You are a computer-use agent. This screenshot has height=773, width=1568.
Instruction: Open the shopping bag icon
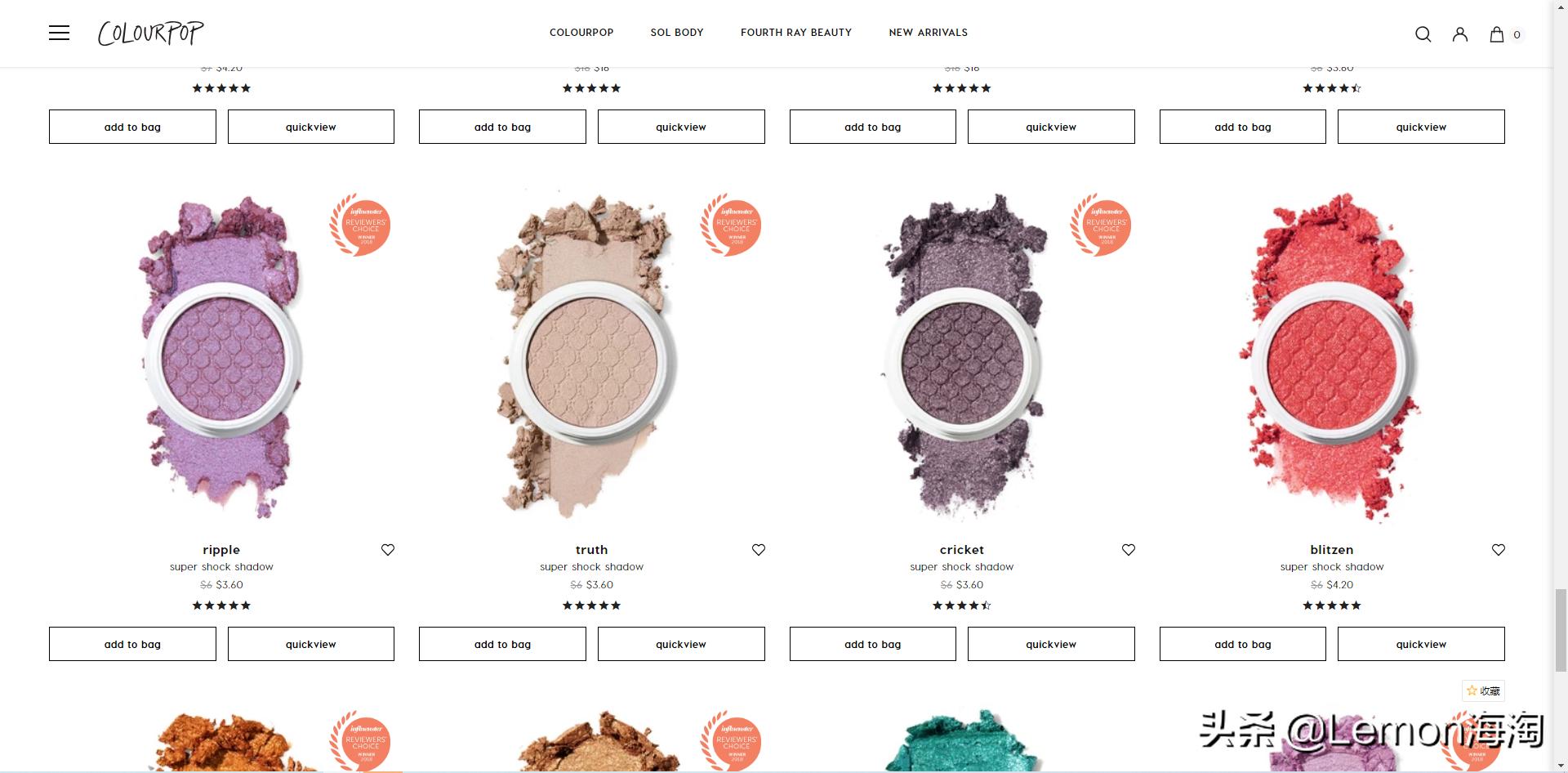click(x=1496, y=34)
